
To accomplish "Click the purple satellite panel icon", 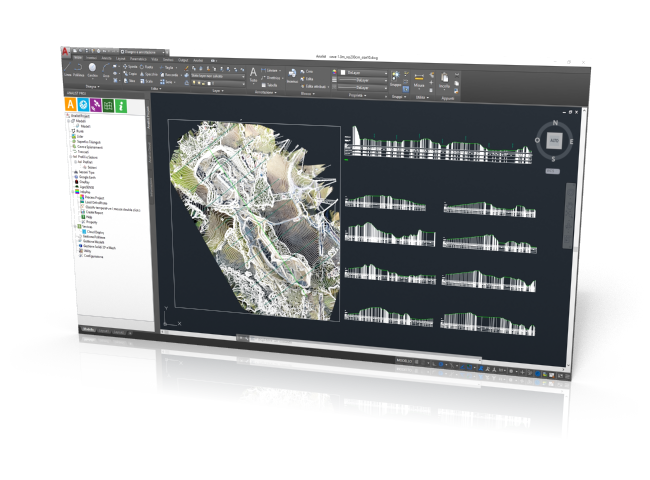I will [x=96, y=105].
